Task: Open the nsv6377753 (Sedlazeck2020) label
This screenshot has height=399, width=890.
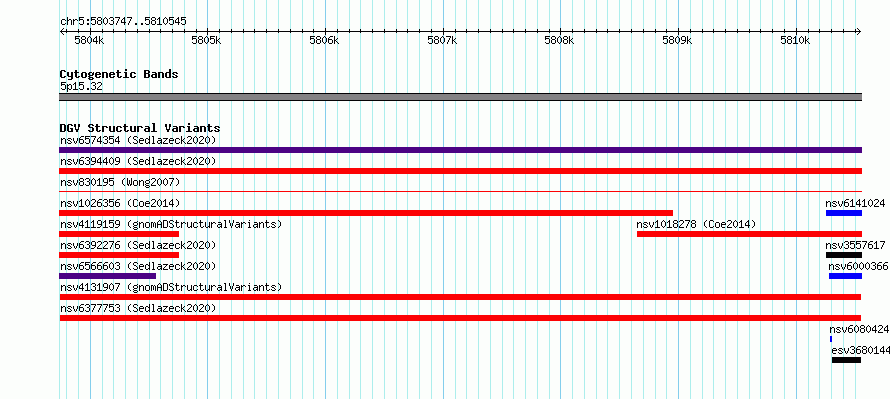Action: point(138,308)
